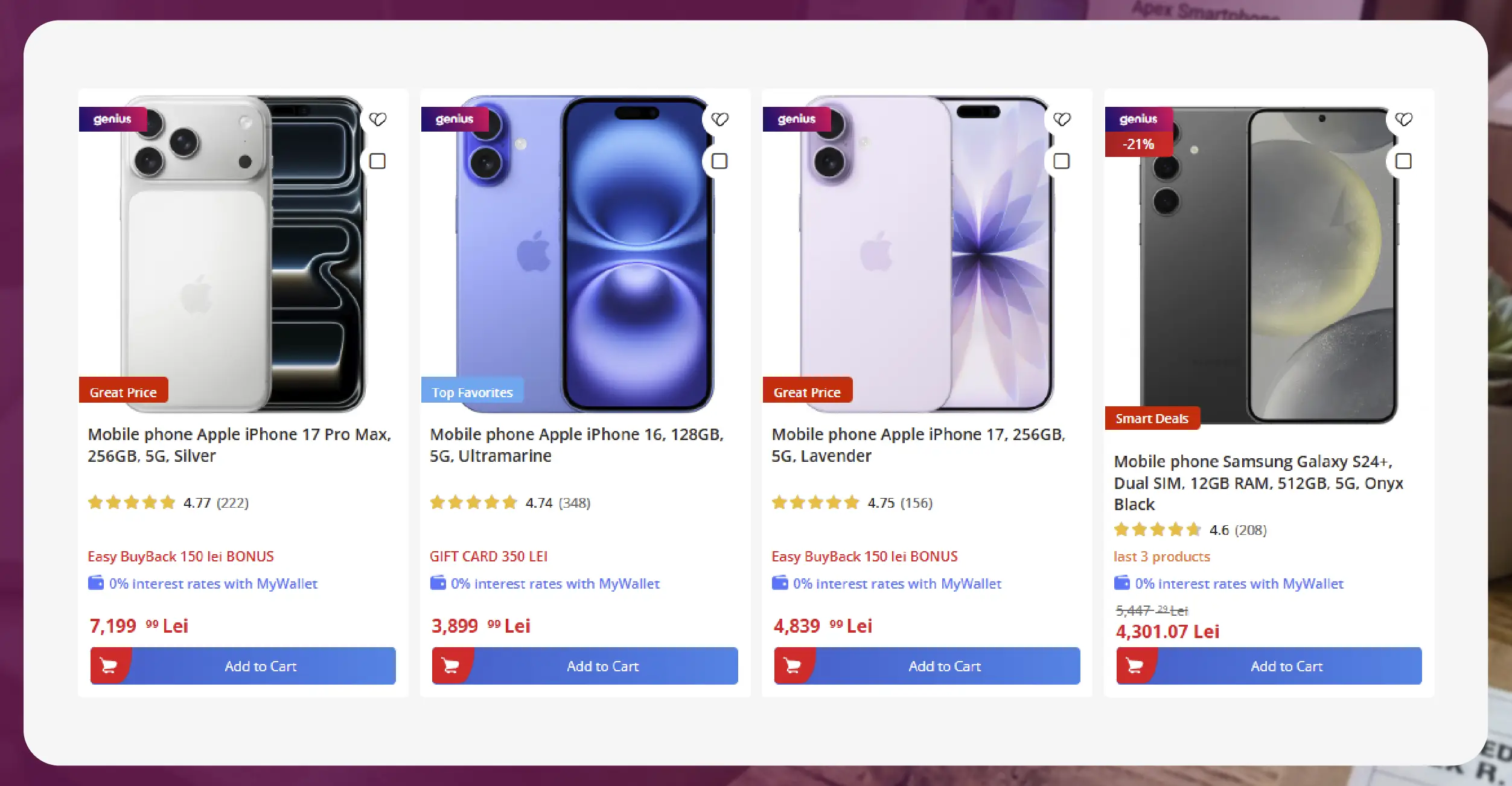Image resolution: width=1512 pixels, height=786 pixels.
Task: Click cart icon under iPhone 16 Ultramarine
Action: tap(451, 666)
